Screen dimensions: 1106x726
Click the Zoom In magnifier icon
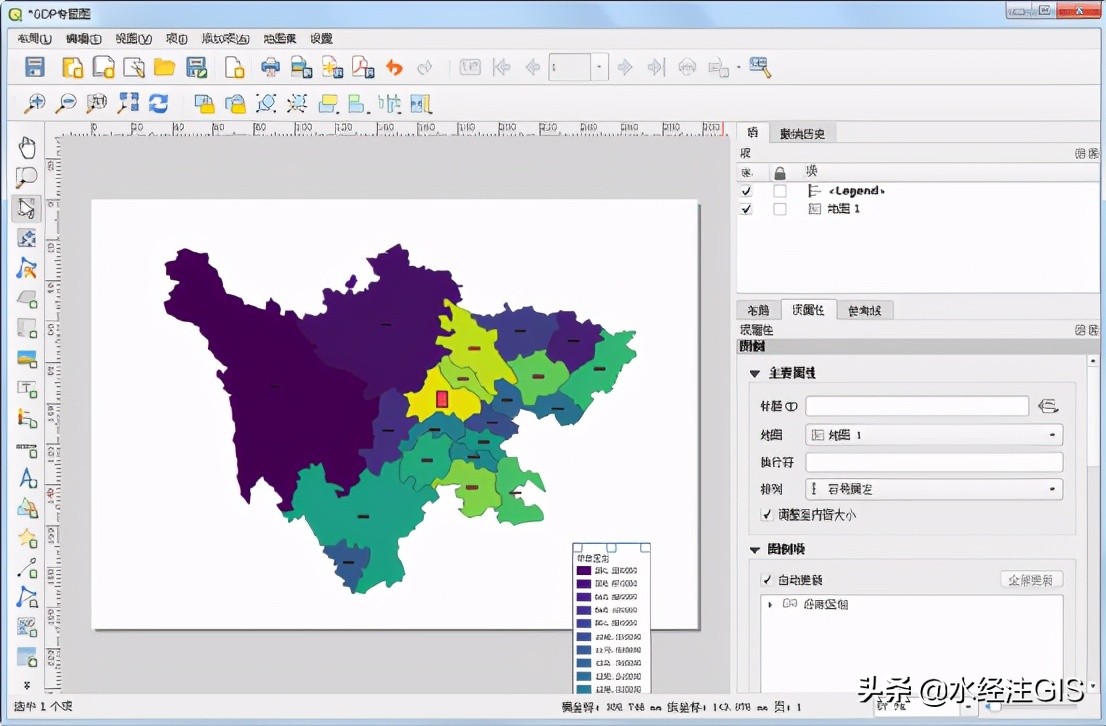pyautogui.click(x=35, y=104)
